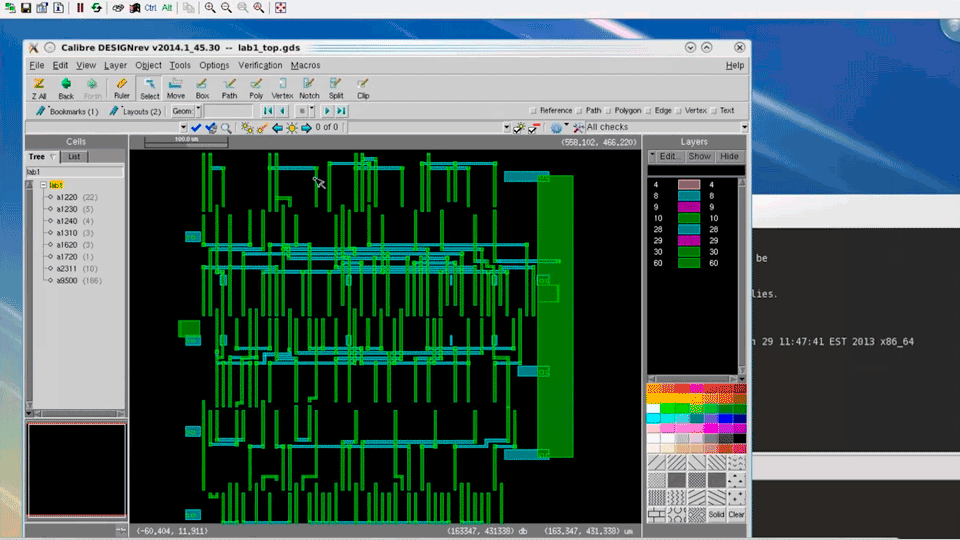This screenshot has width=960, height=540.
Task: Enable the Text checkbox
Action: pos(714,111)
